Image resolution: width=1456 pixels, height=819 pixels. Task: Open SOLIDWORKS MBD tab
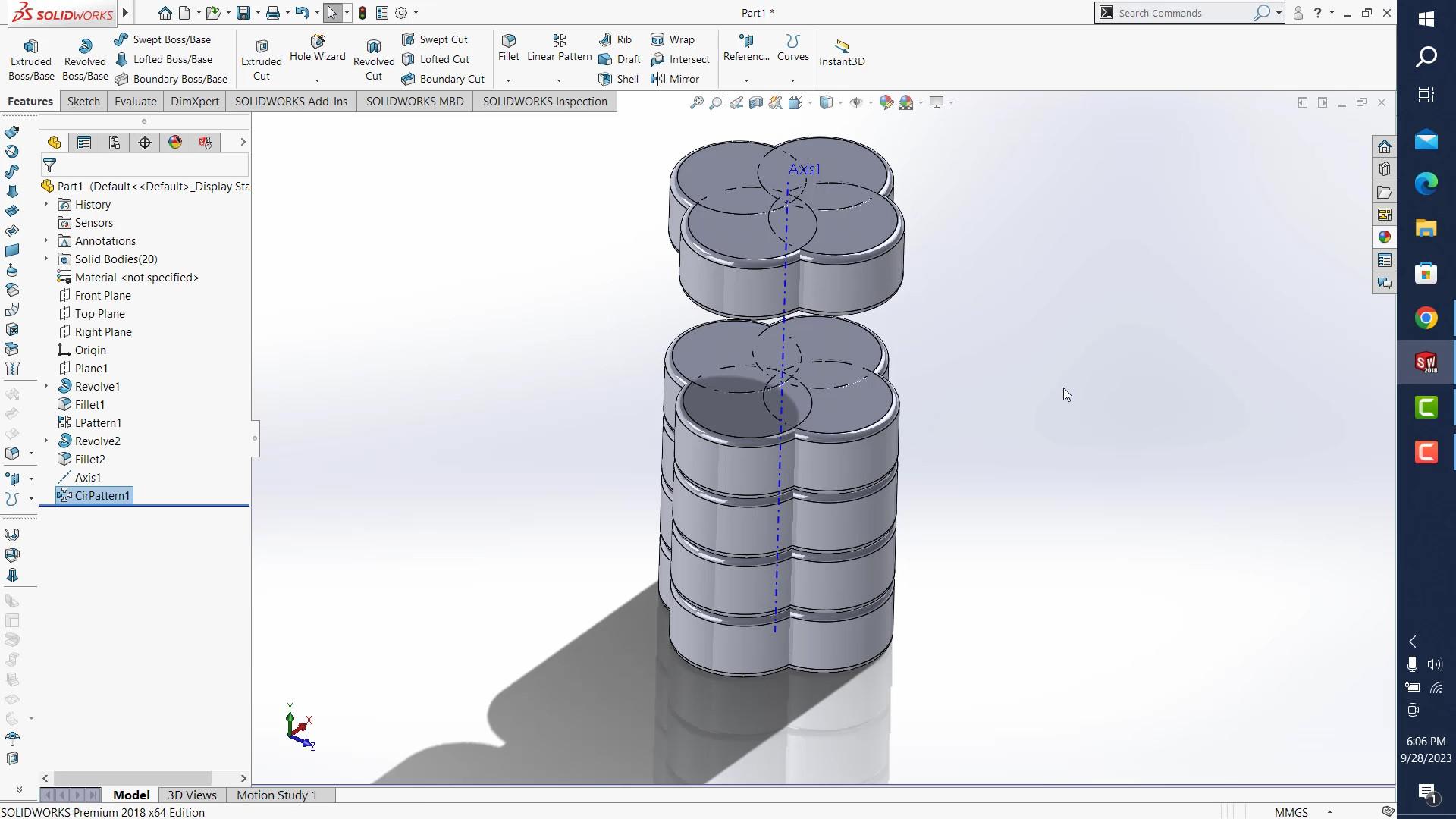click(x=415, y=102)
